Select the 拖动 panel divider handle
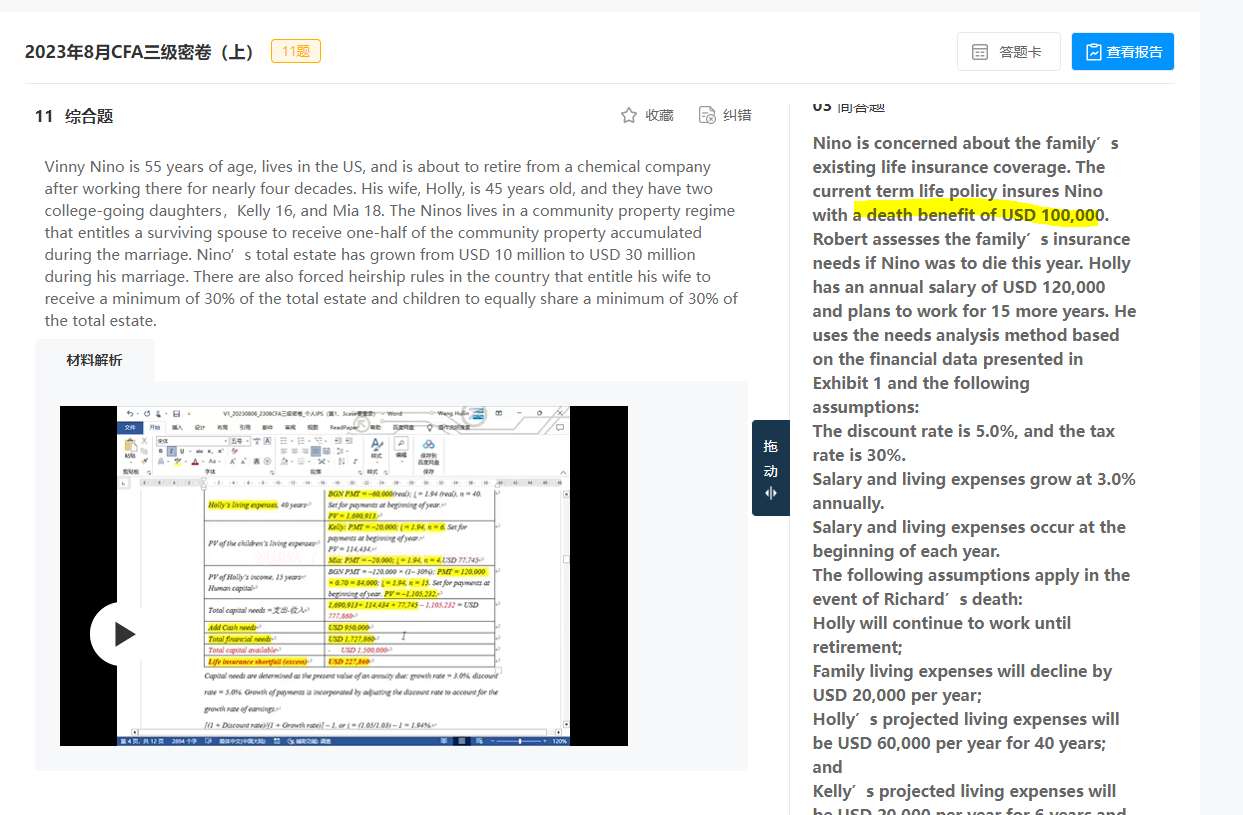 click(x=770, y=468)
